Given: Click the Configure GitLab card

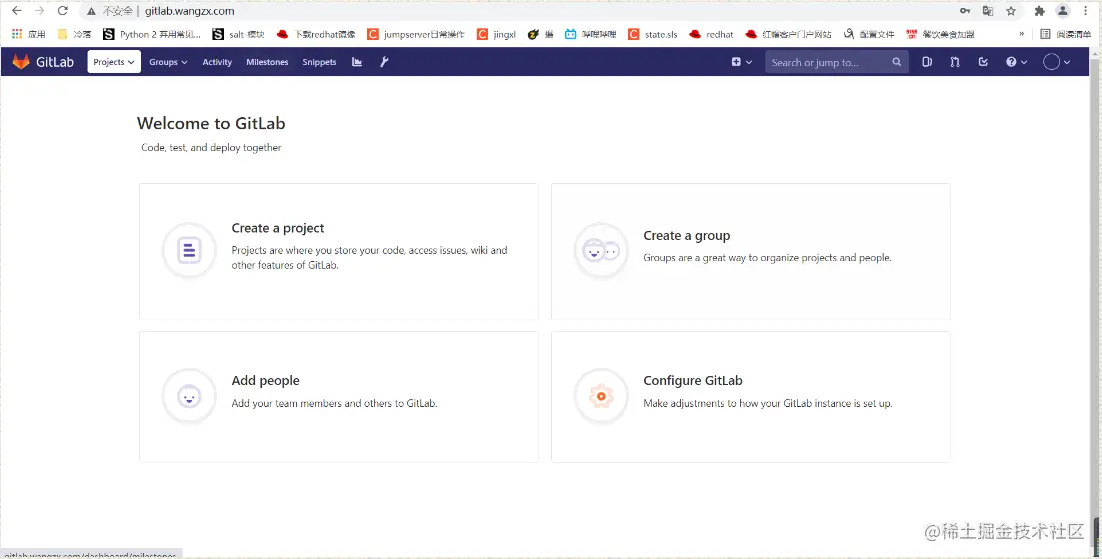Looking at the screenshot, I should click(751, 397).
